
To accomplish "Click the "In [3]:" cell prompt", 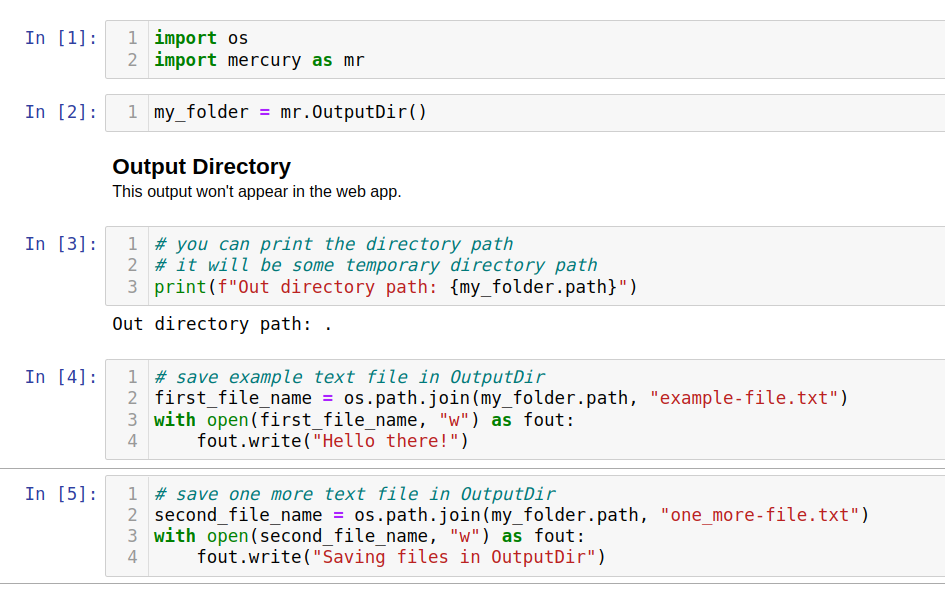I will (x=58, y=243).
